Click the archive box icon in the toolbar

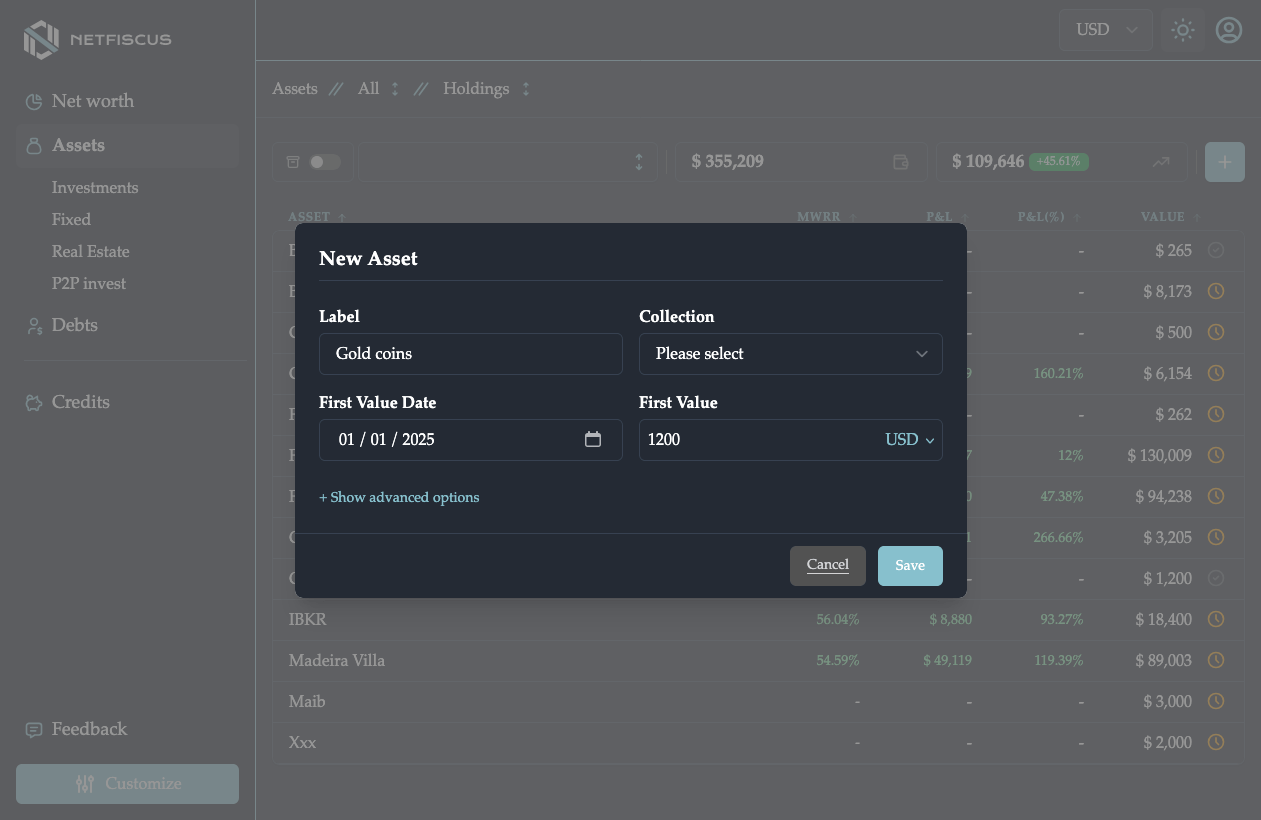[x=293, y=161]
